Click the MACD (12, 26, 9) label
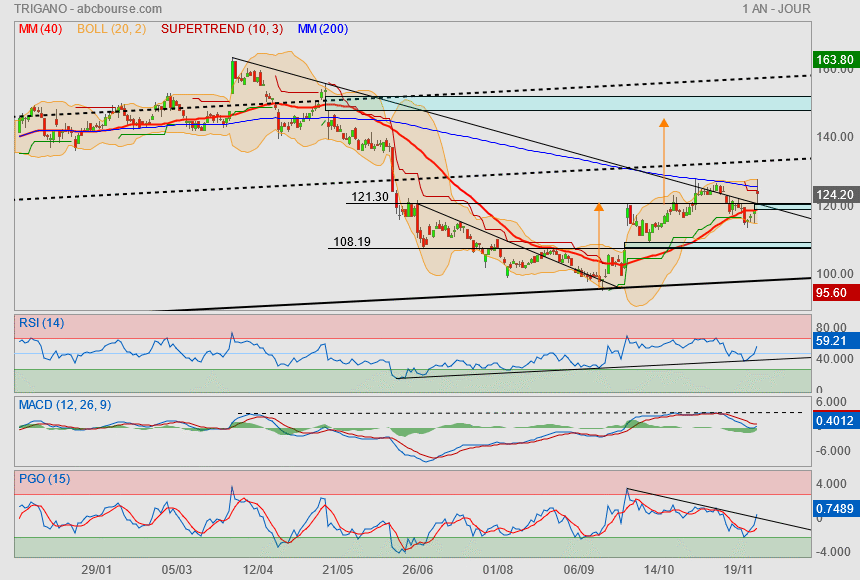Screen dimensions: 860x580 (x=65, y=405)
